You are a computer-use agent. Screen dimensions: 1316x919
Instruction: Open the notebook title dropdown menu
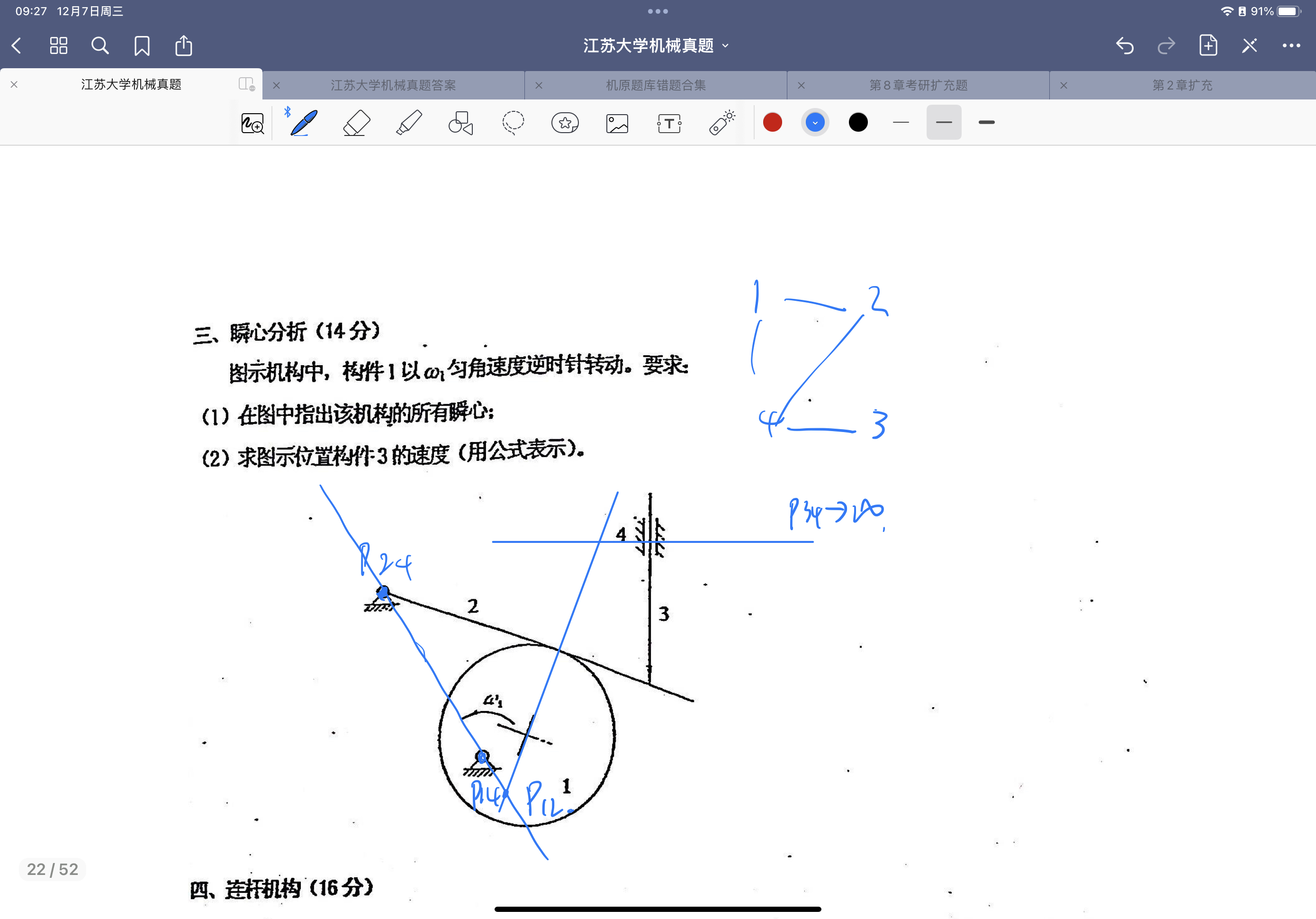pos(726,45)
